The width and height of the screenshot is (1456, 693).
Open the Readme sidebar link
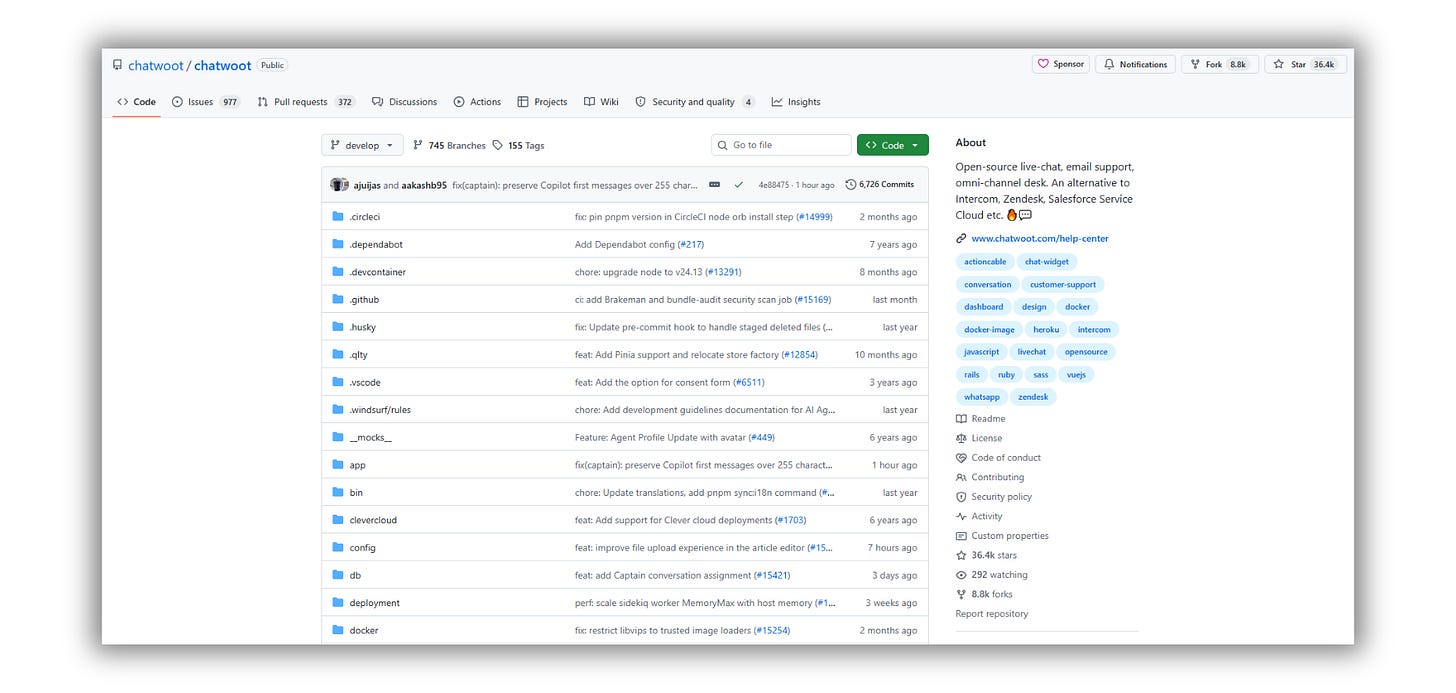point(988,419)
